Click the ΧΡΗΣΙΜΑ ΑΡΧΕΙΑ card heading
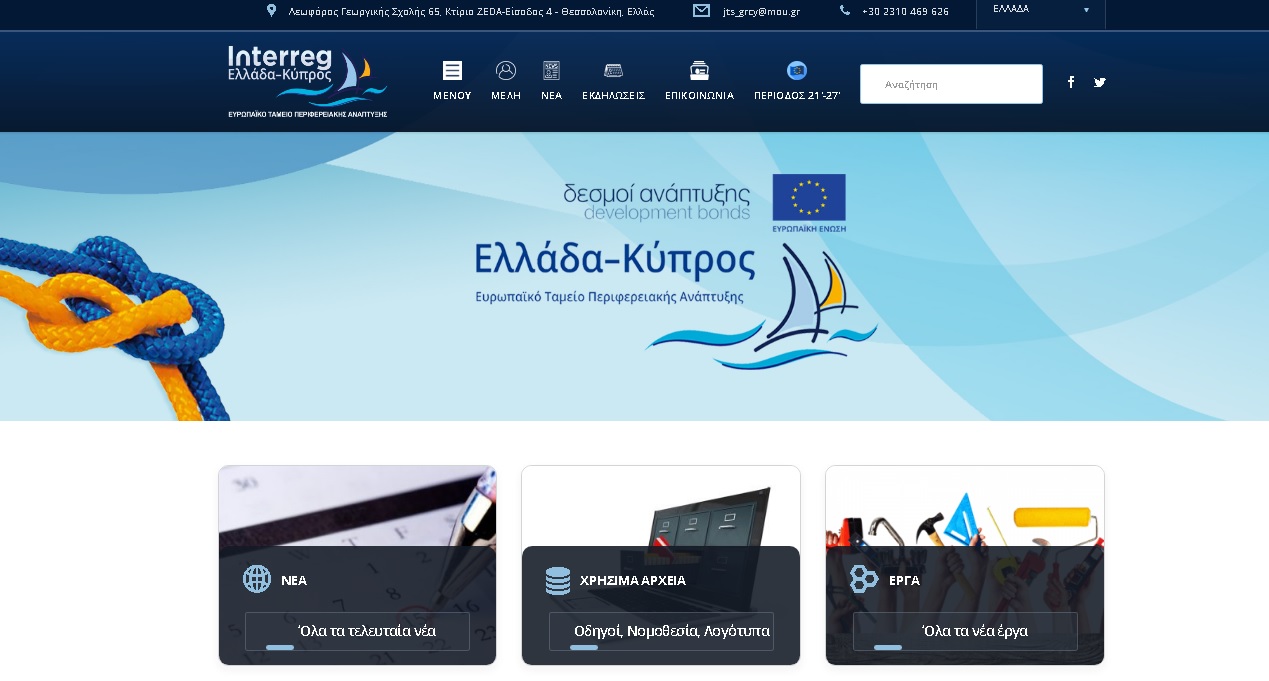 tap(633, 580)
